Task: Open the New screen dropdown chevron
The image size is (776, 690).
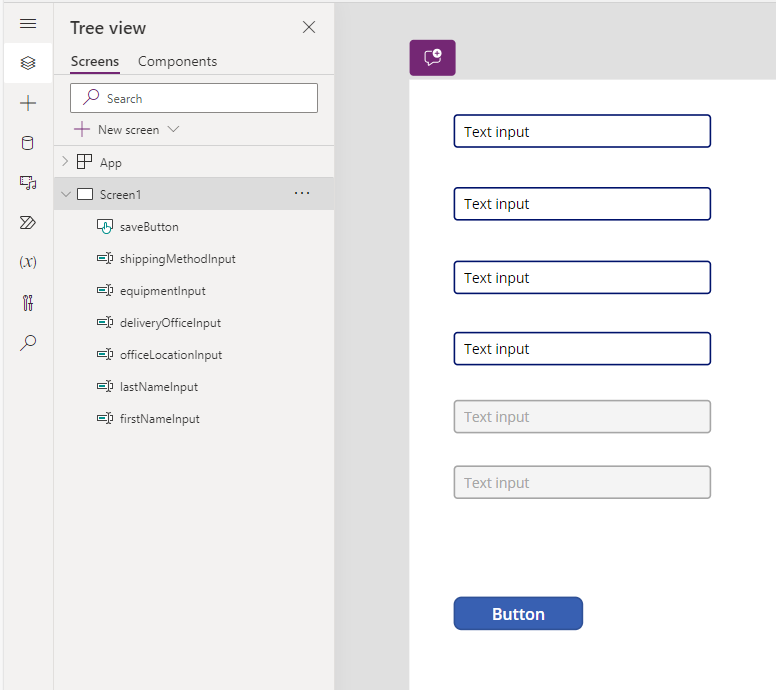Action: pos(173,129)
